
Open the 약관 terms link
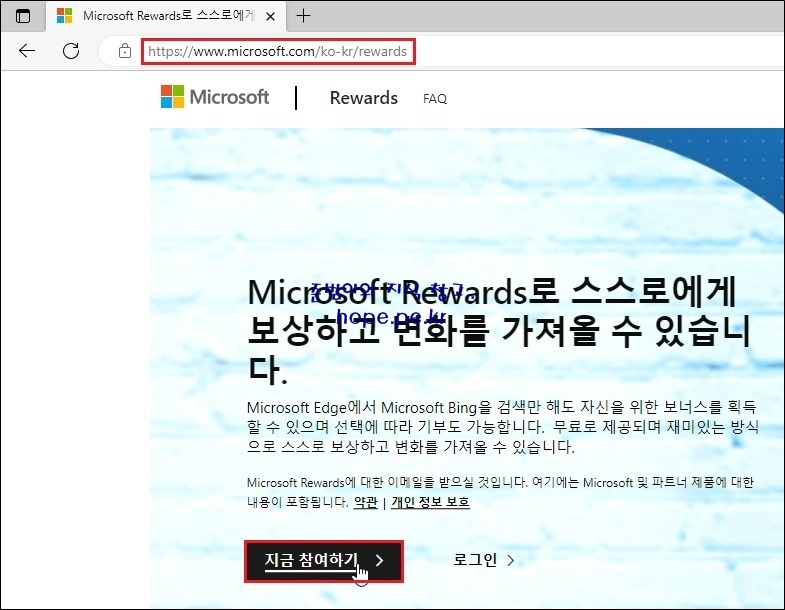tap(365, 502)
